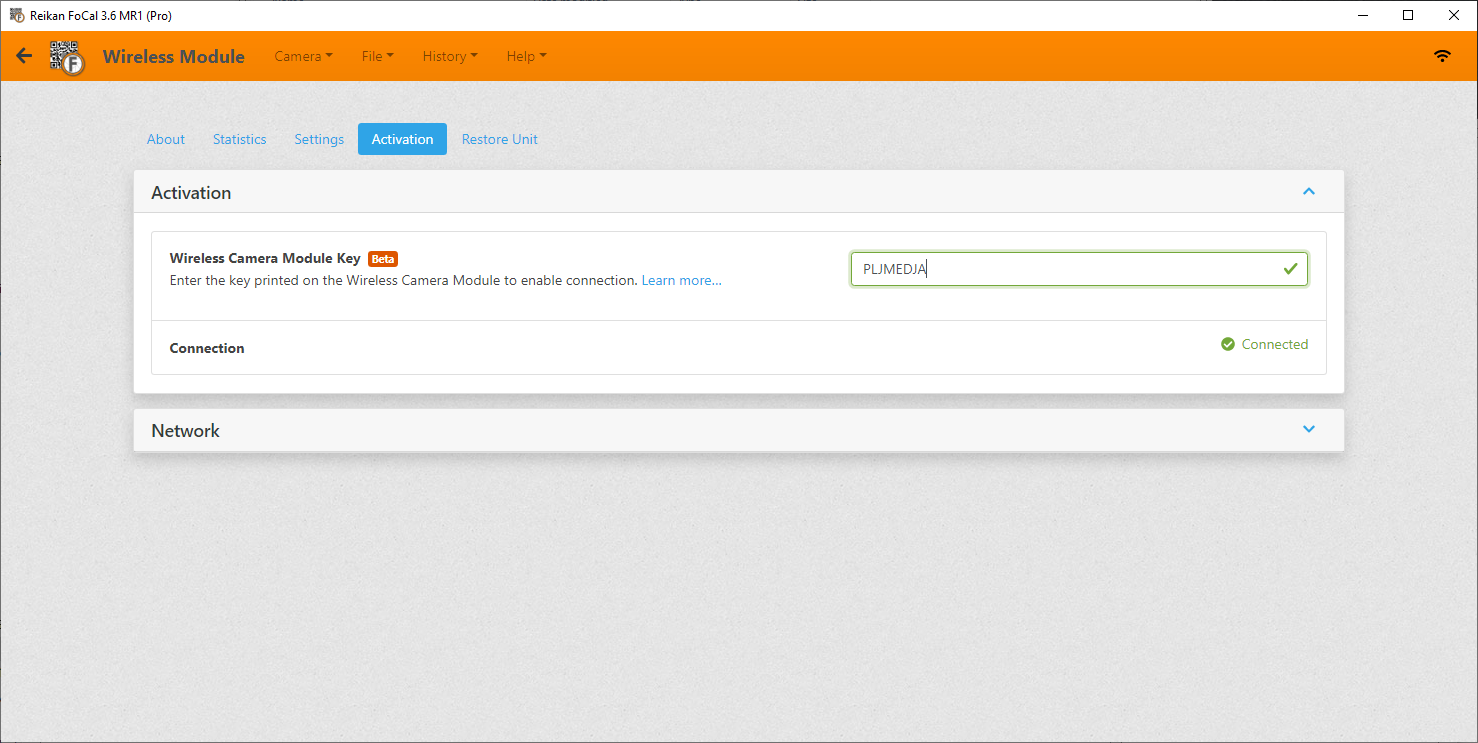Open the Camera dropdown menu
Viewport: 1478px width, 743px height.
point(303,56)
